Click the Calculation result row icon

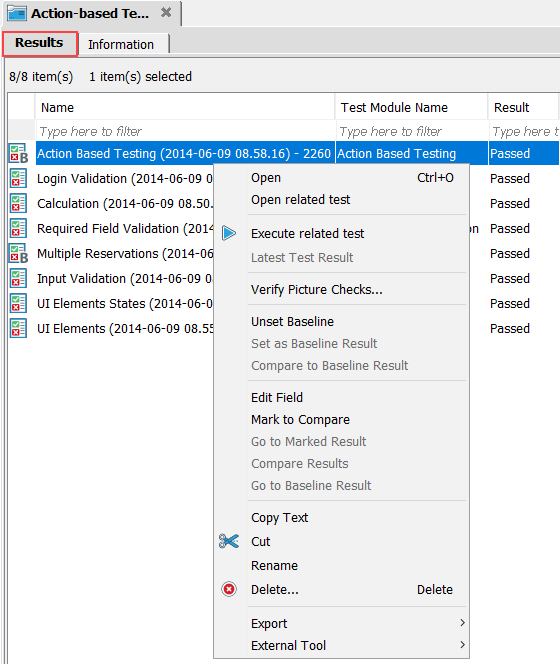[18, 203]
